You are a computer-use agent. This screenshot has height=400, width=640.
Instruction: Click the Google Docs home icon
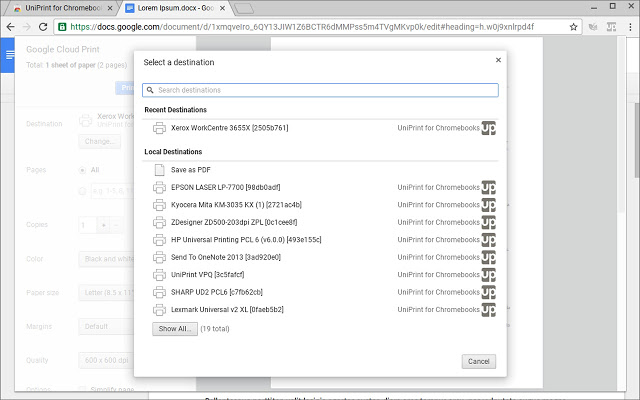[x=9, y=55]
